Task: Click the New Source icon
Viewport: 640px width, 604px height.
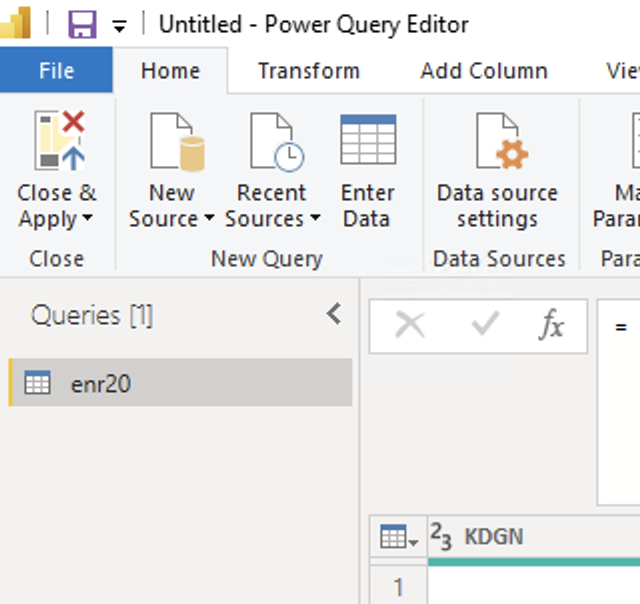Action: tap(177, 141)
